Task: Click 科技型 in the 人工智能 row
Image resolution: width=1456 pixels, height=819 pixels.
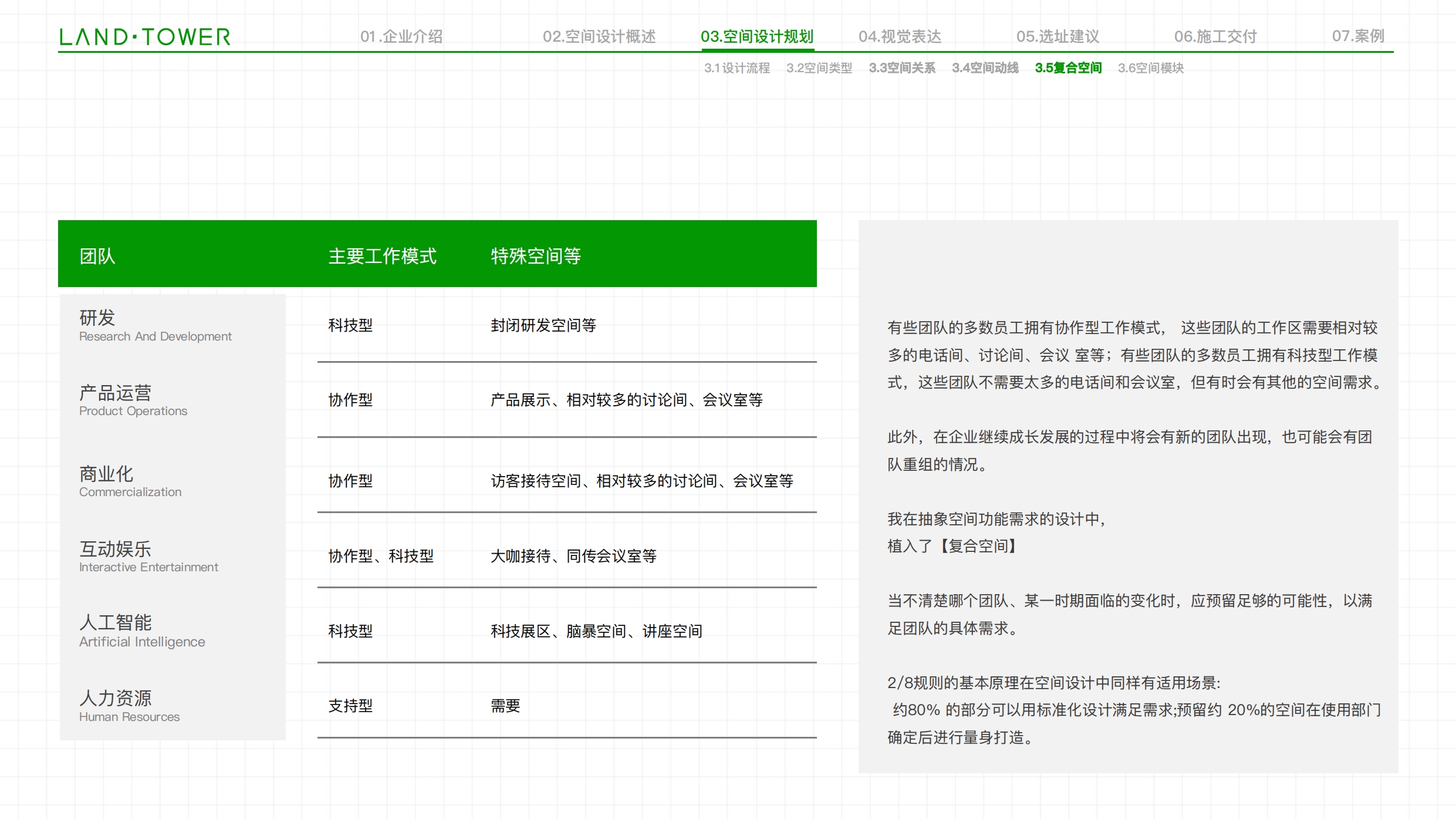Action: [x=350, y=631]
